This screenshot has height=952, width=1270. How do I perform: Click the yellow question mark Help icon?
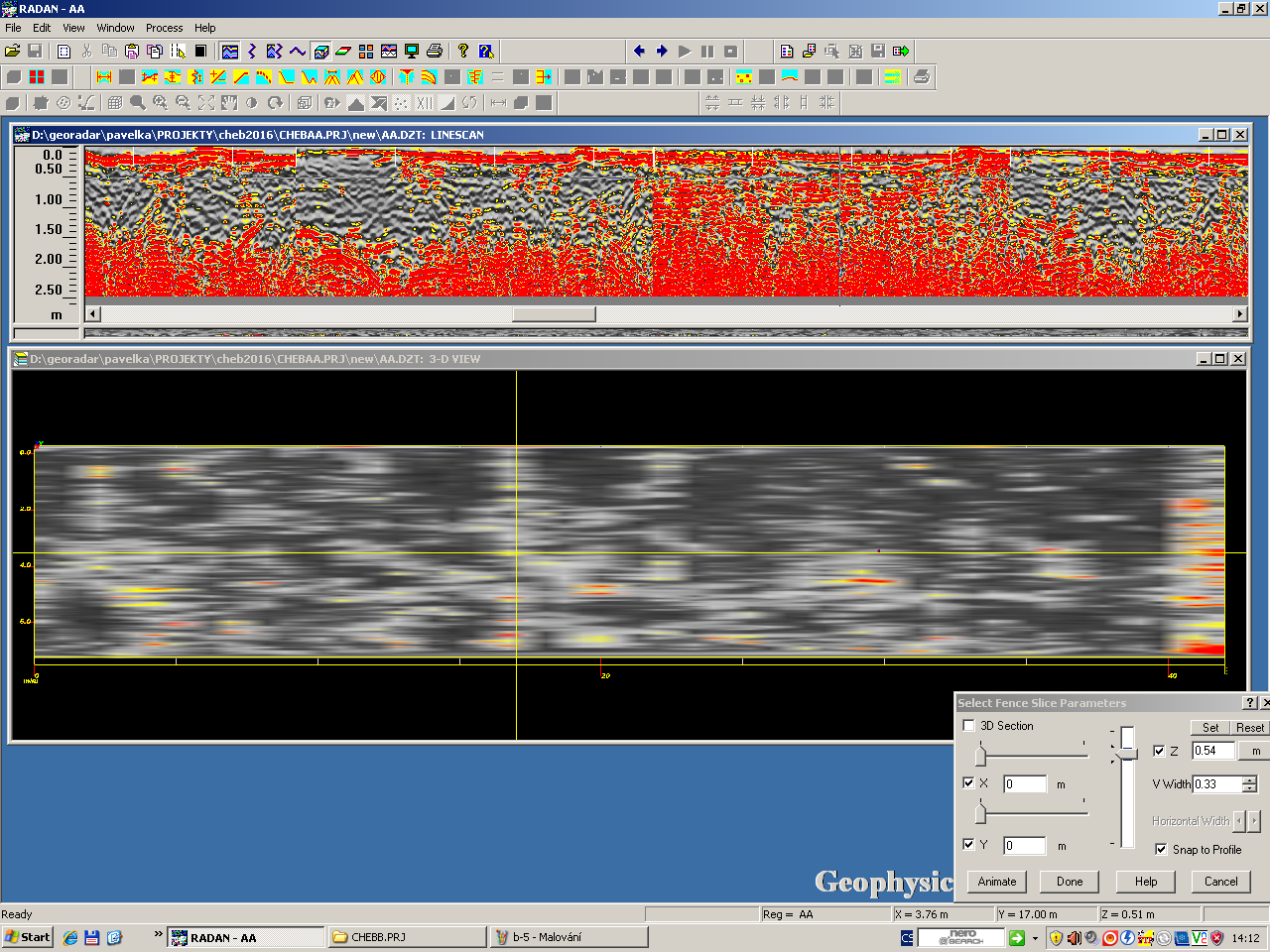tap(462, 51)
